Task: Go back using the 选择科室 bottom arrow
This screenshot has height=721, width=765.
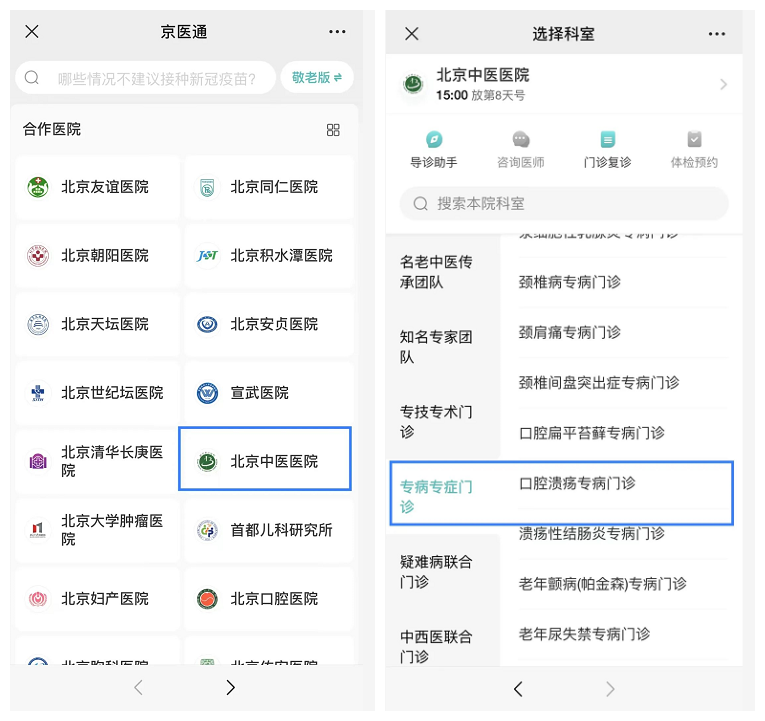Action: coord(518,689)
